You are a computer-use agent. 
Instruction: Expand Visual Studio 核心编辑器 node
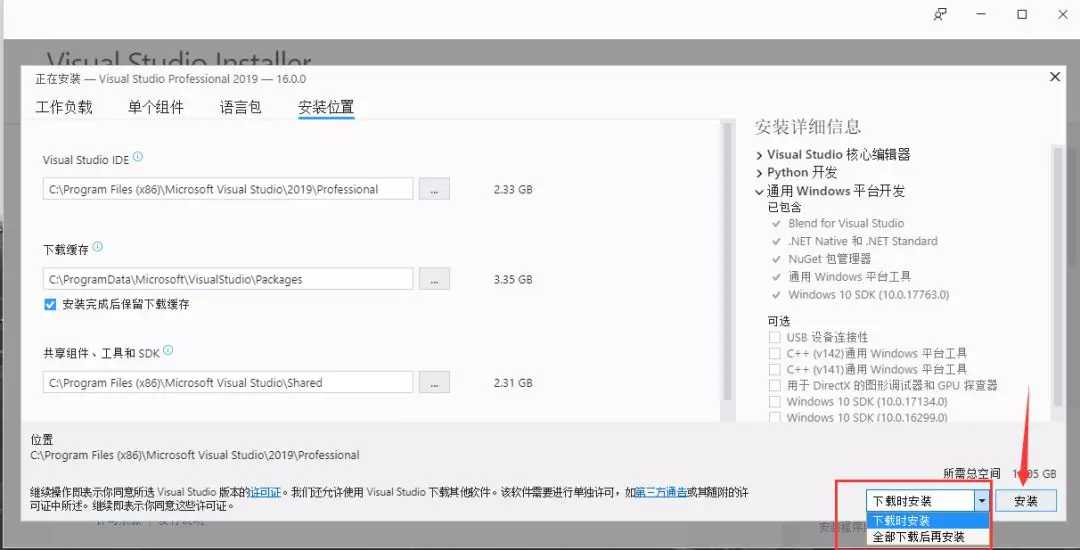coord(759,156)
